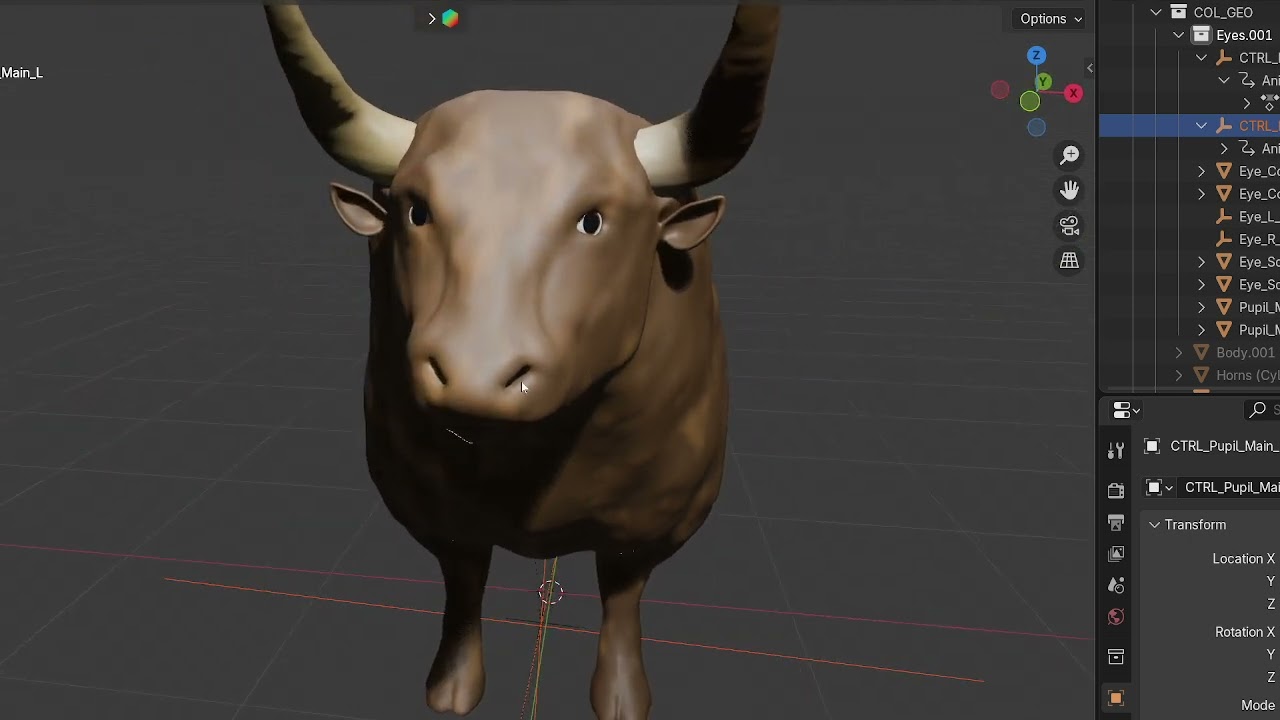The height and width of the screenshot is (720, 1280).
Task: Click the viewport zoom magnifier icon
Action: 1070,155
